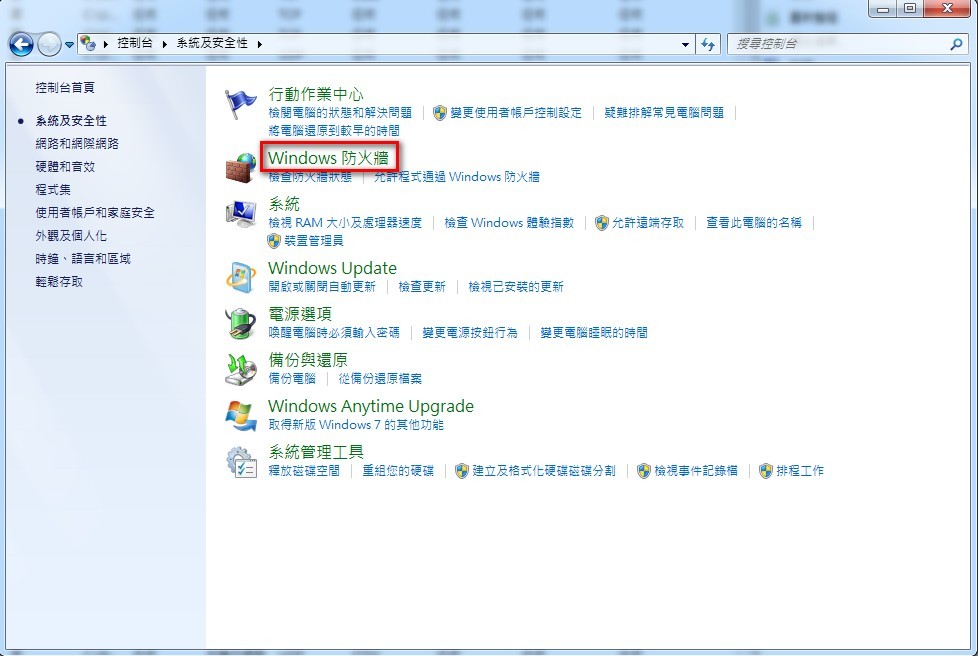Open the 系統 heading link
This screenshot has height=656, width=978.
click(x=284, y=204)
